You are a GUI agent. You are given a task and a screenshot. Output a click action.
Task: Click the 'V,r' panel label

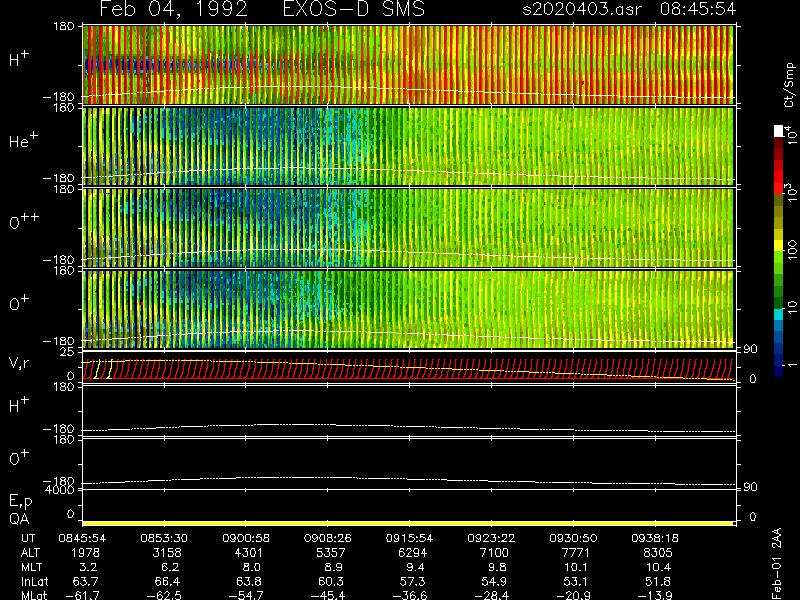point(19,363)
